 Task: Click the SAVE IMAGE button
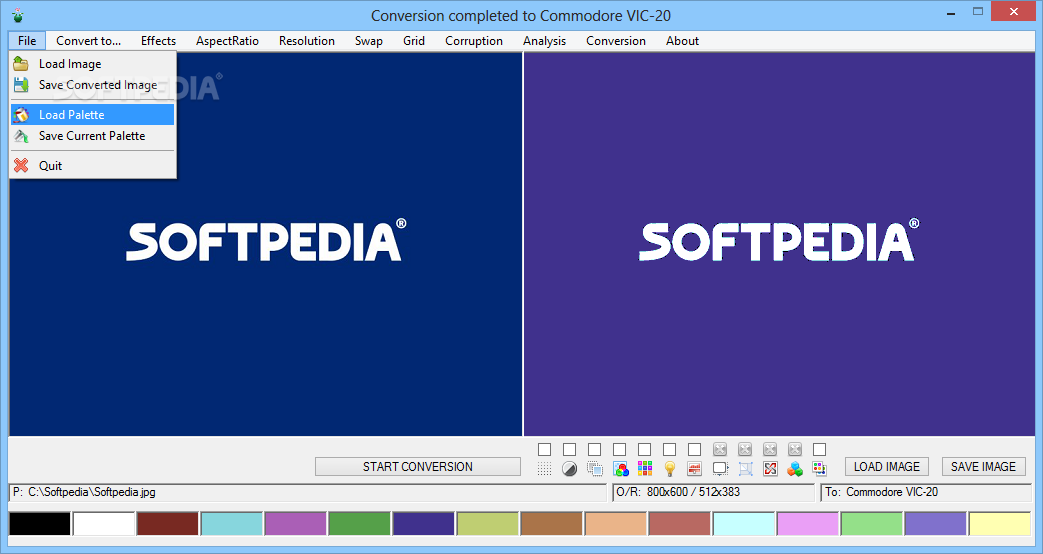pyautogui.click(x=984, y=467)
